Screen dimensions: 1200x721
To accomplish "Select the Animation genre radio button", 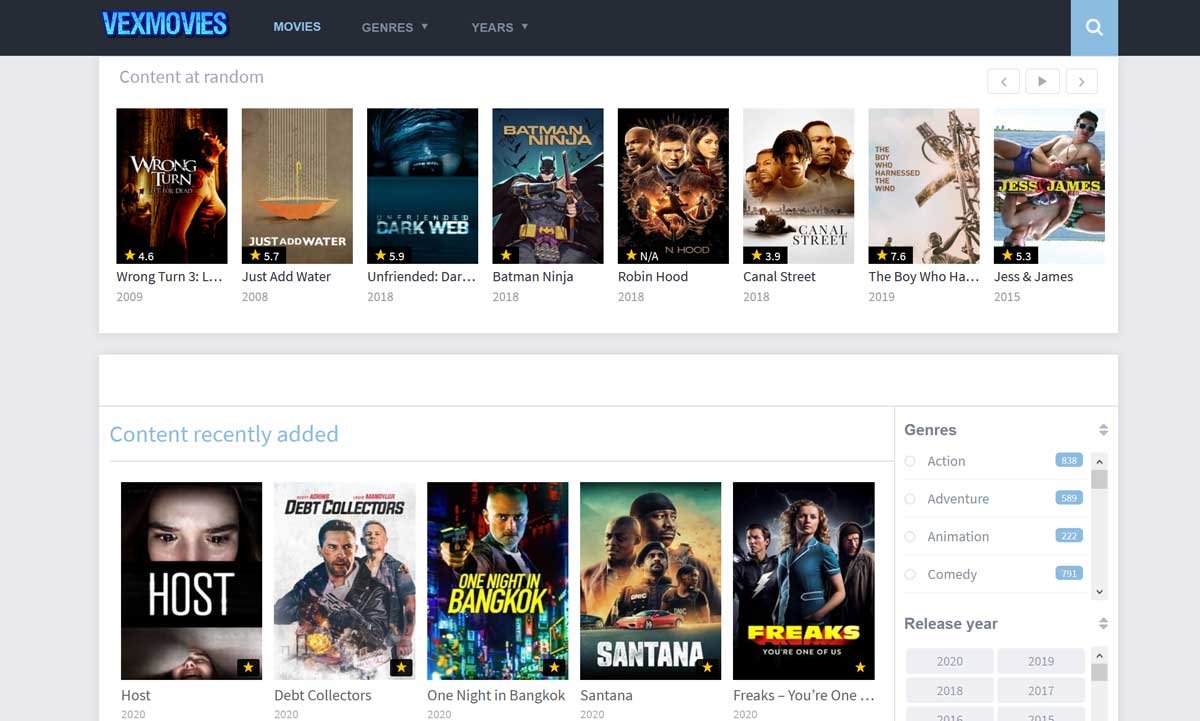I will pyautogui.click(x=910, y=537).
